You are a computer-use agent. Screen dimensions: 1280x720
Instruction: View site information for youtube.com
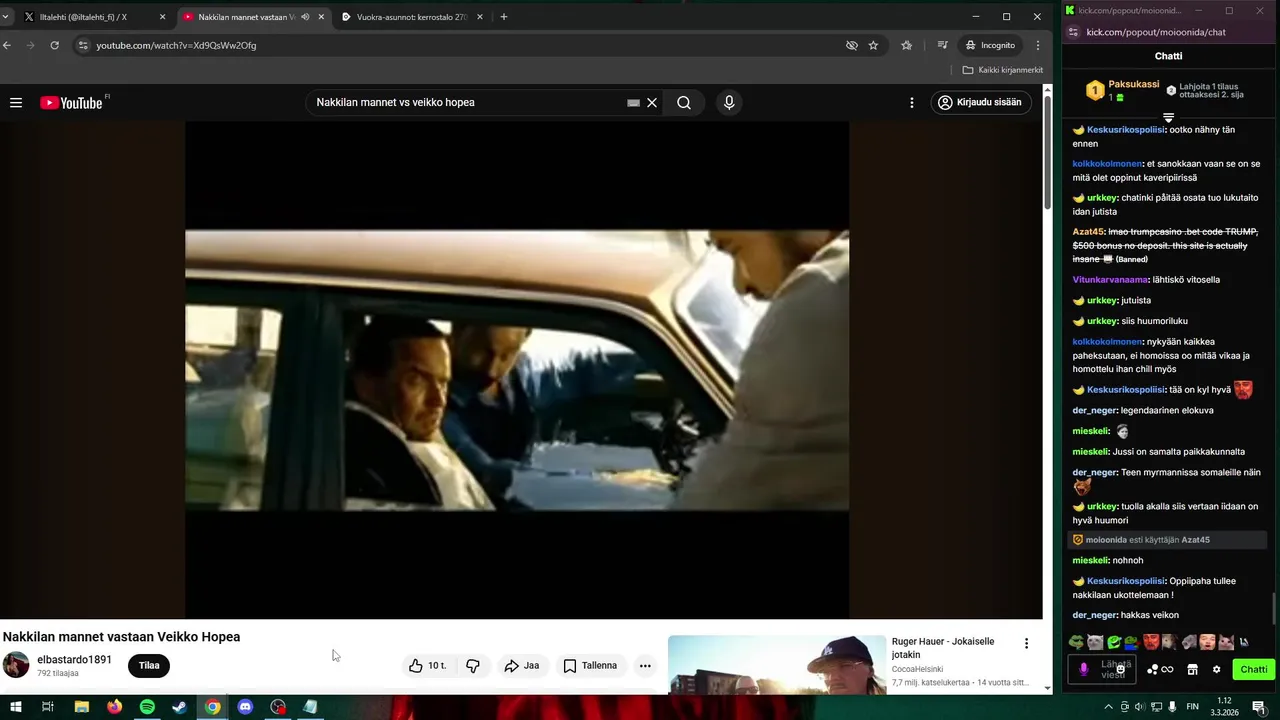coord(83,45)
